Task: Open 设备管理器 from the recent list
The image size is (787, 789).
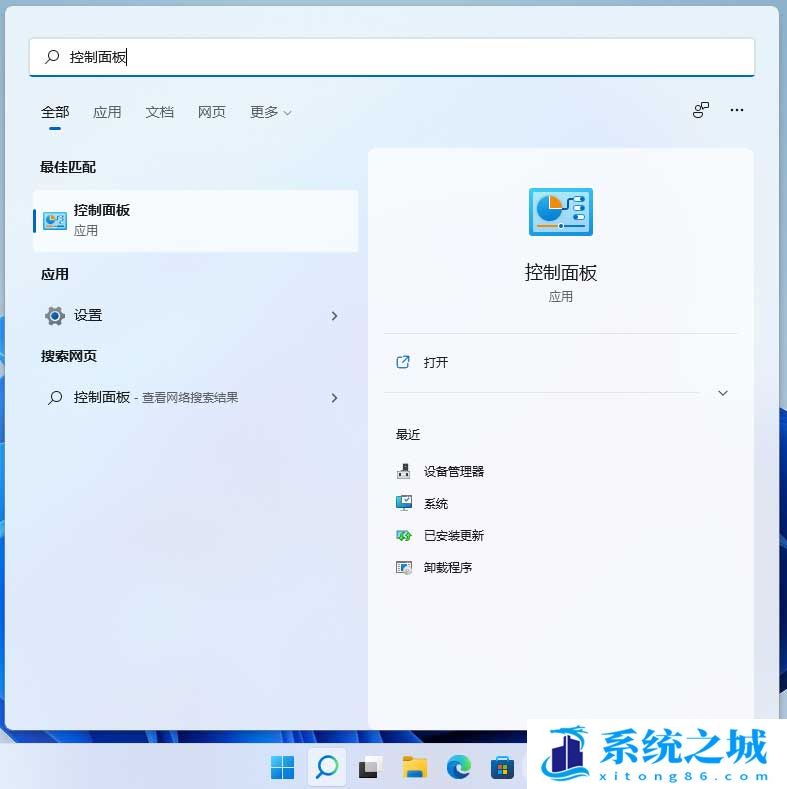Action: [453, 472]
